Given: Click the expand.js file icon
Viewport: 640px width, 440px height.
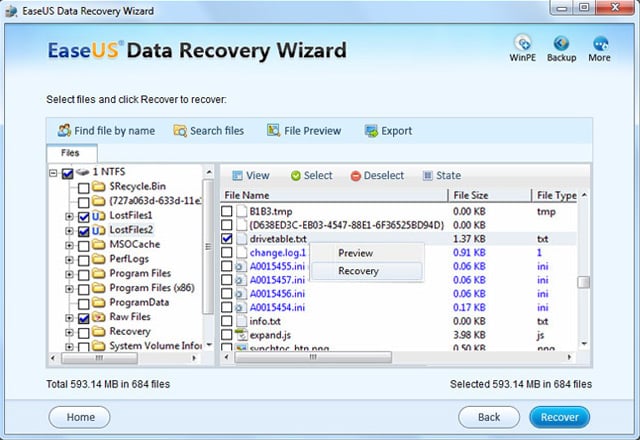Looking at the screenshot, I should [242, 335].
